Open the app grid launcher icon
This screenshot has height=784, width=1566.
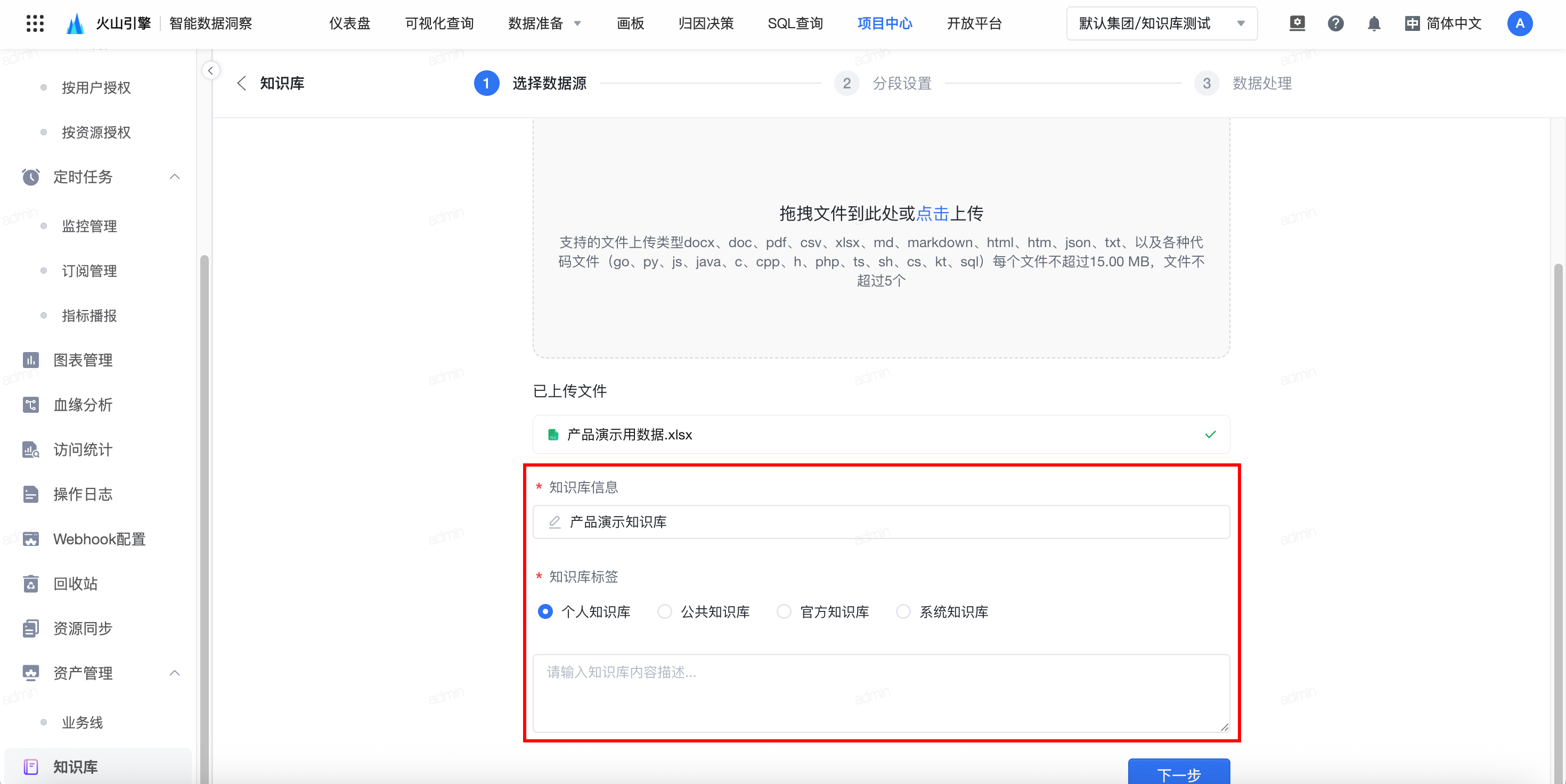coord(35,23)
